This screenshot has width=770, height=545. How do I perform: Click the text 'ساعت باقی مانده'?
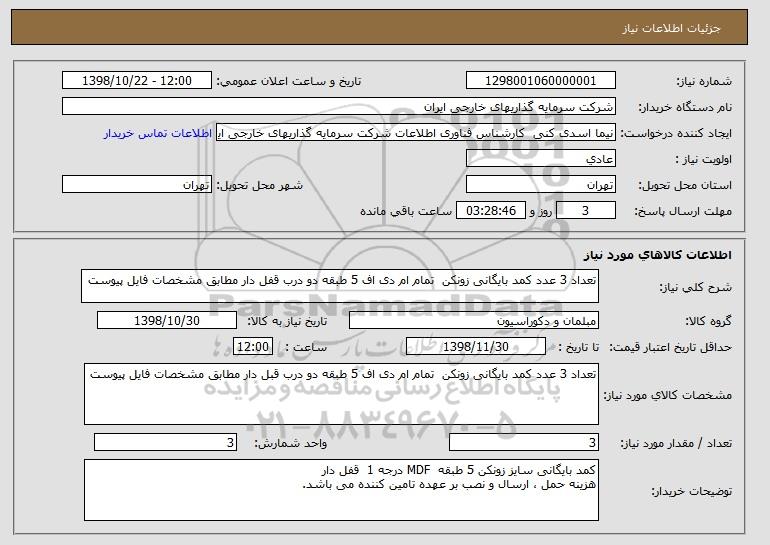406,211
